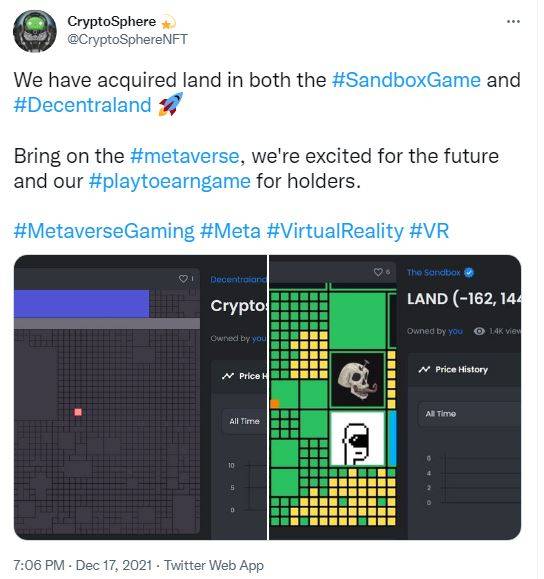Viewport: 544px width, 579px height.
Task: Follow the #metaverse hashtag link
Action: click(185, 156)
